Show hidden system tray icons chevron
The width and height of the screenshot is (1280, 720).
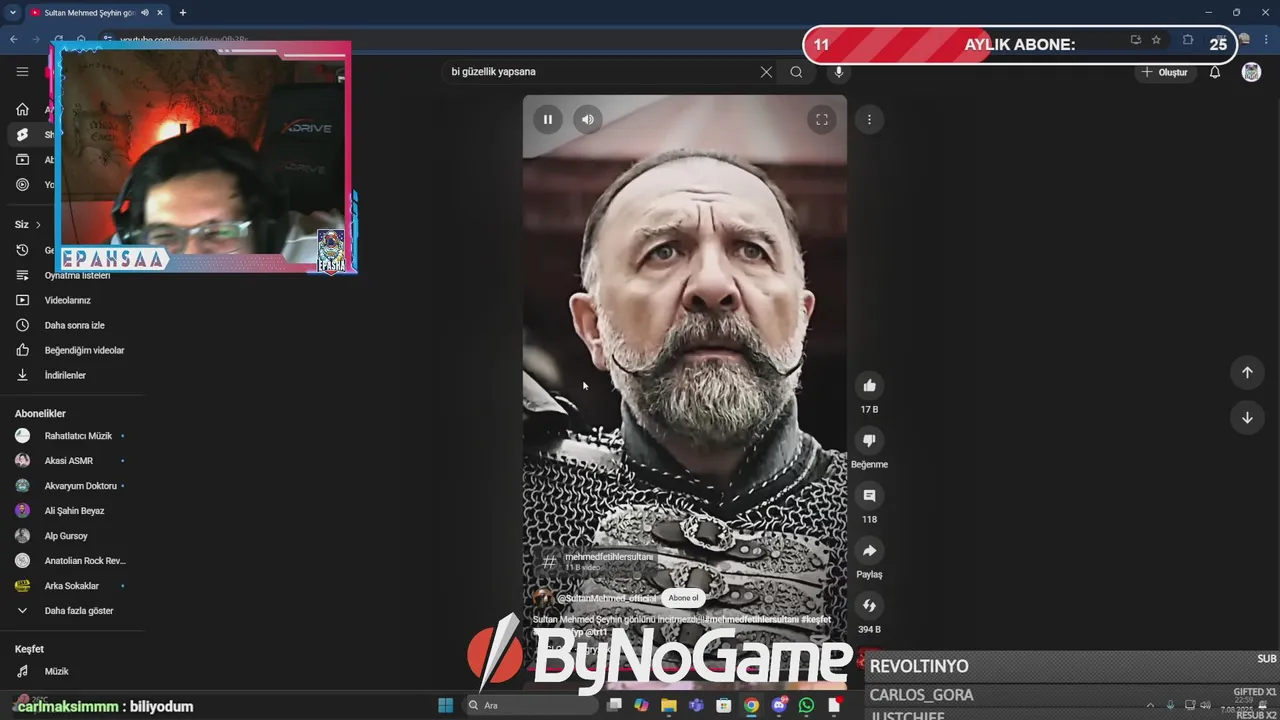click(1150, 705)
